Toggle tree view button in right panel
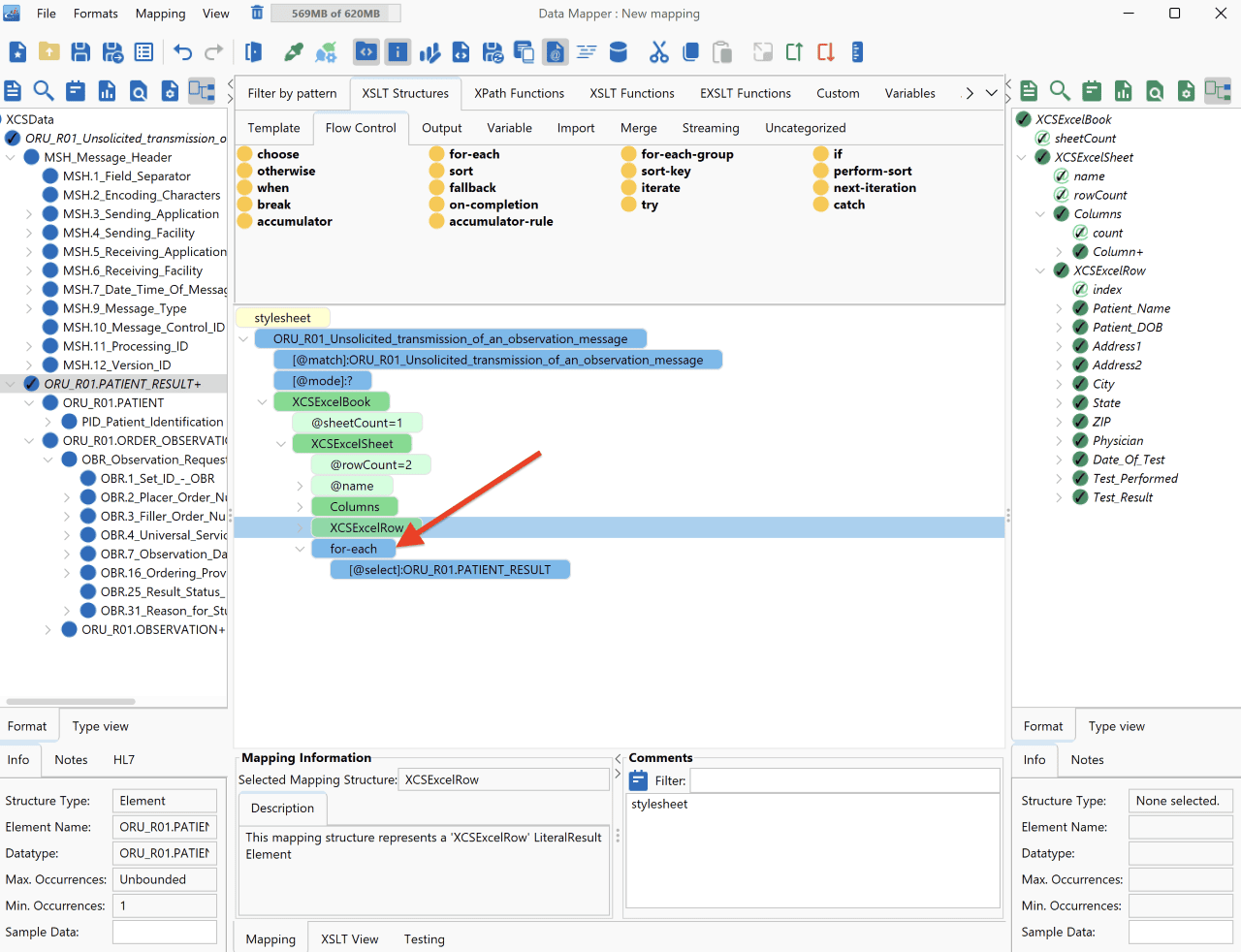The height and width of the screenshot is (952, 1241). tap(1218, 91)
